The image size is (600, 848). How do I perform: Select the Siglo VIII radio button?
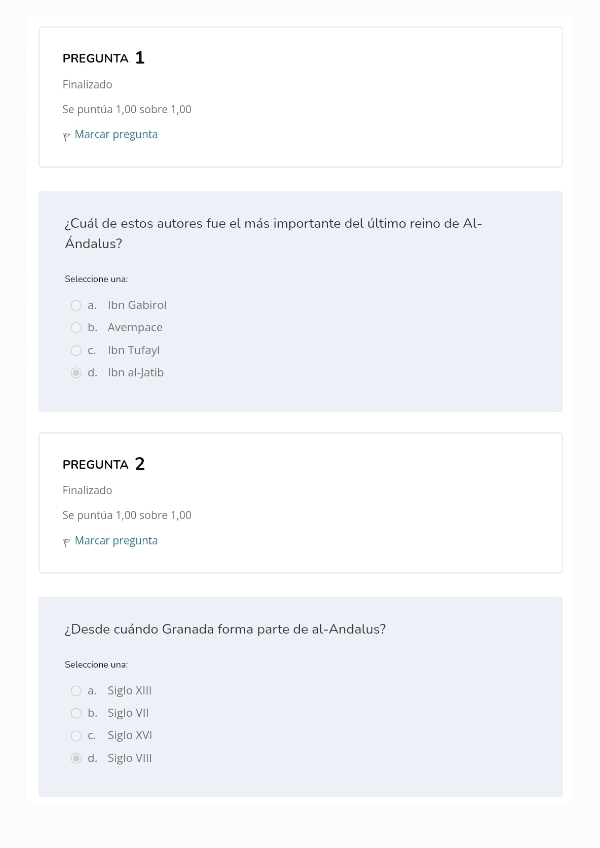[x=76, y=759]
